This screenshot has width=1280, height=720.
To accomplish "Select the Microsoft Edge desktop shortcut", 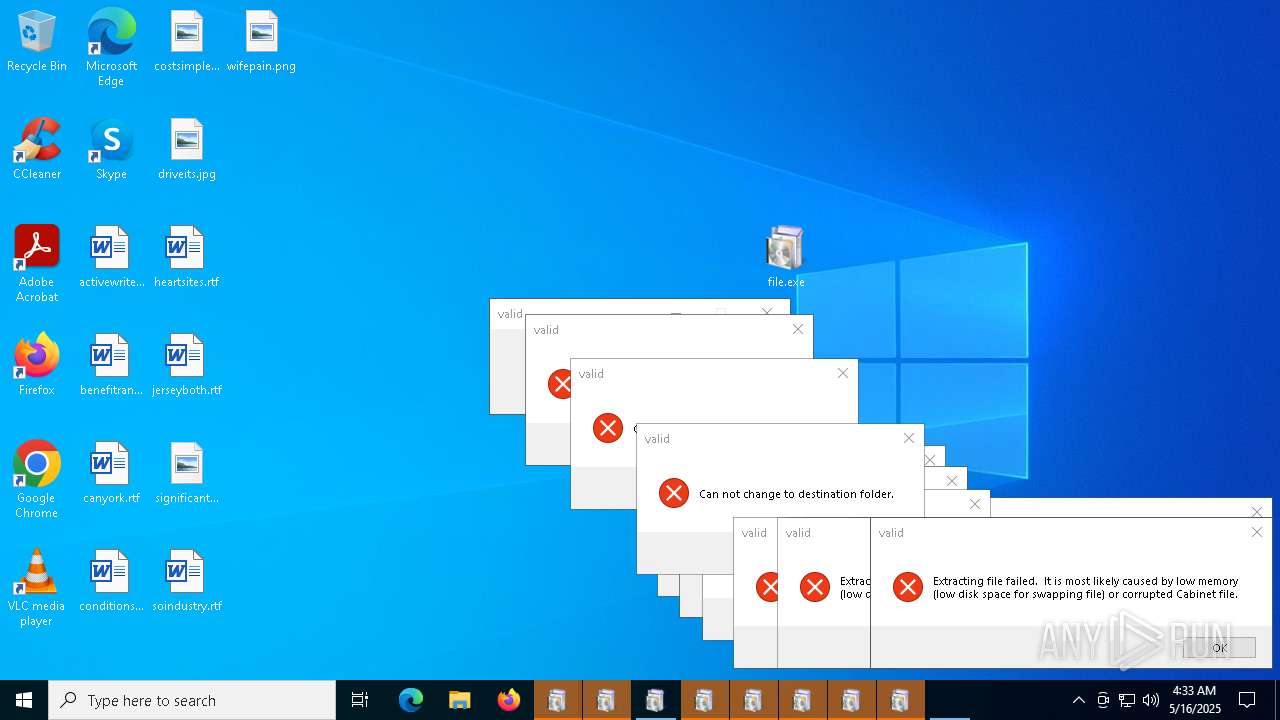I will tap(111, 48).
